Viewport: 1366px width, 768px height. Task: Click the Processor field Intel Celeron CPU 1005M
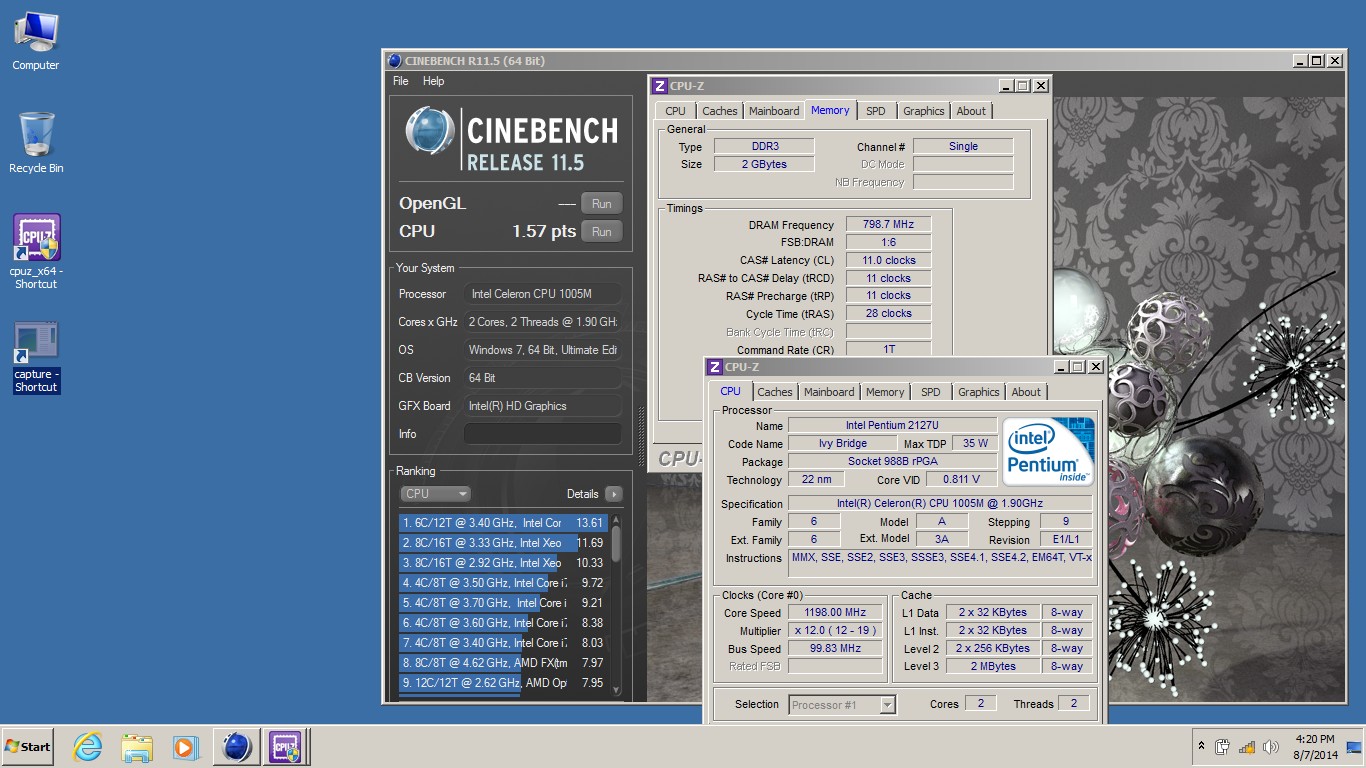[x=542, y=294]
